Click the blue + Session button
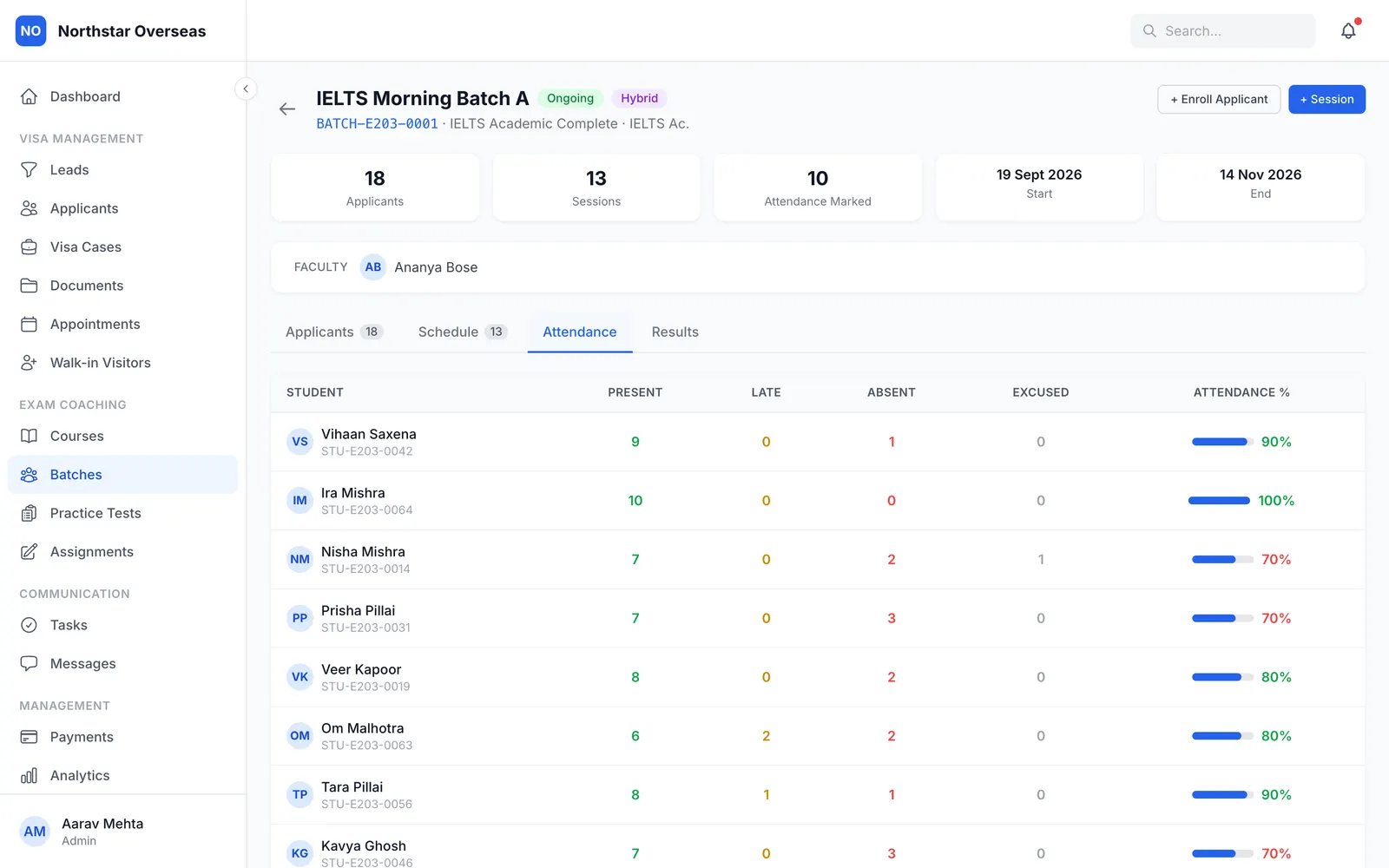1389x868 pixels. (x=1326, y=99)
